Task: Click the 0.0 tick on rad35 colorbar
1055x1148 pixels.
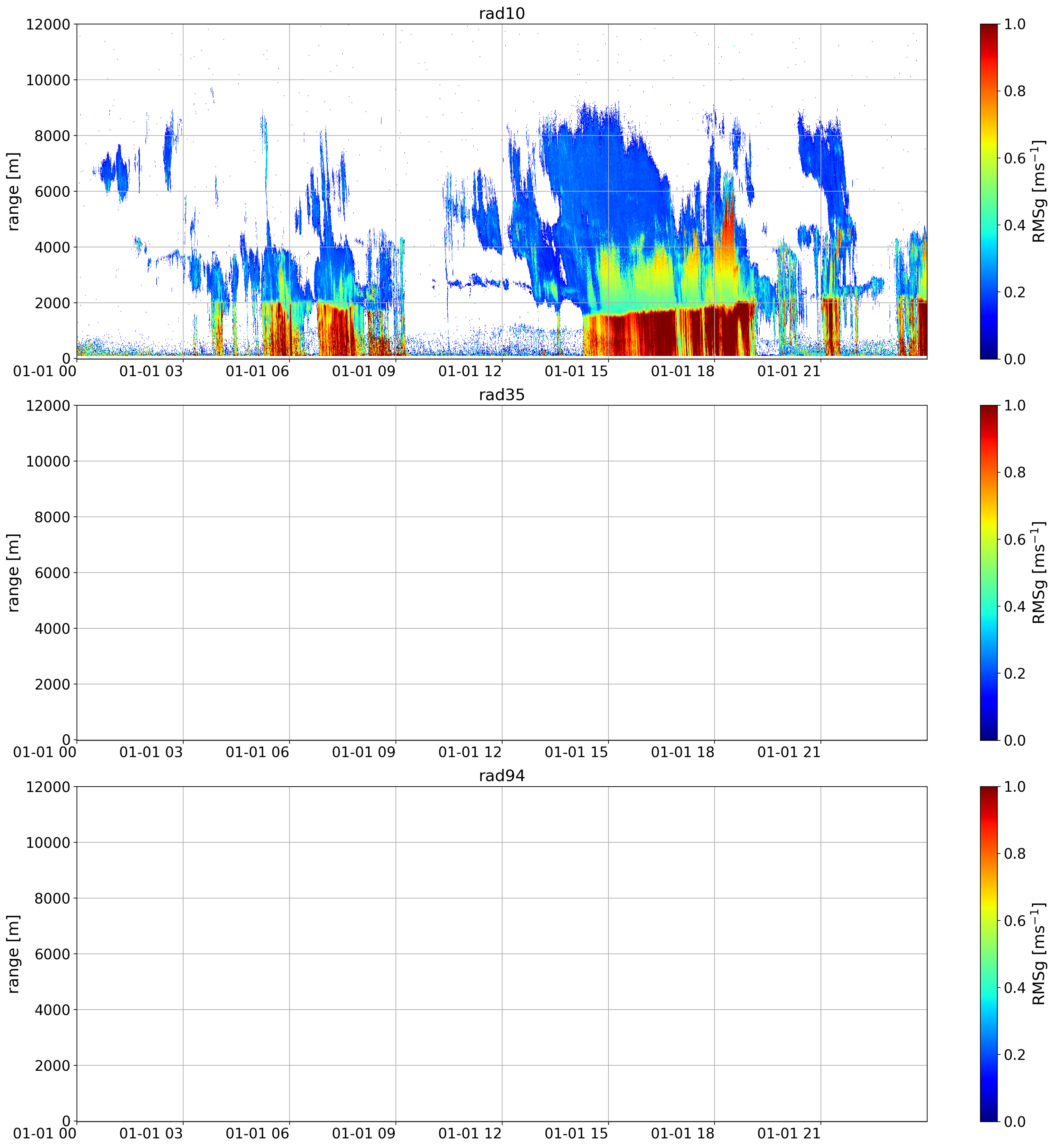Action: point(1014,740)
